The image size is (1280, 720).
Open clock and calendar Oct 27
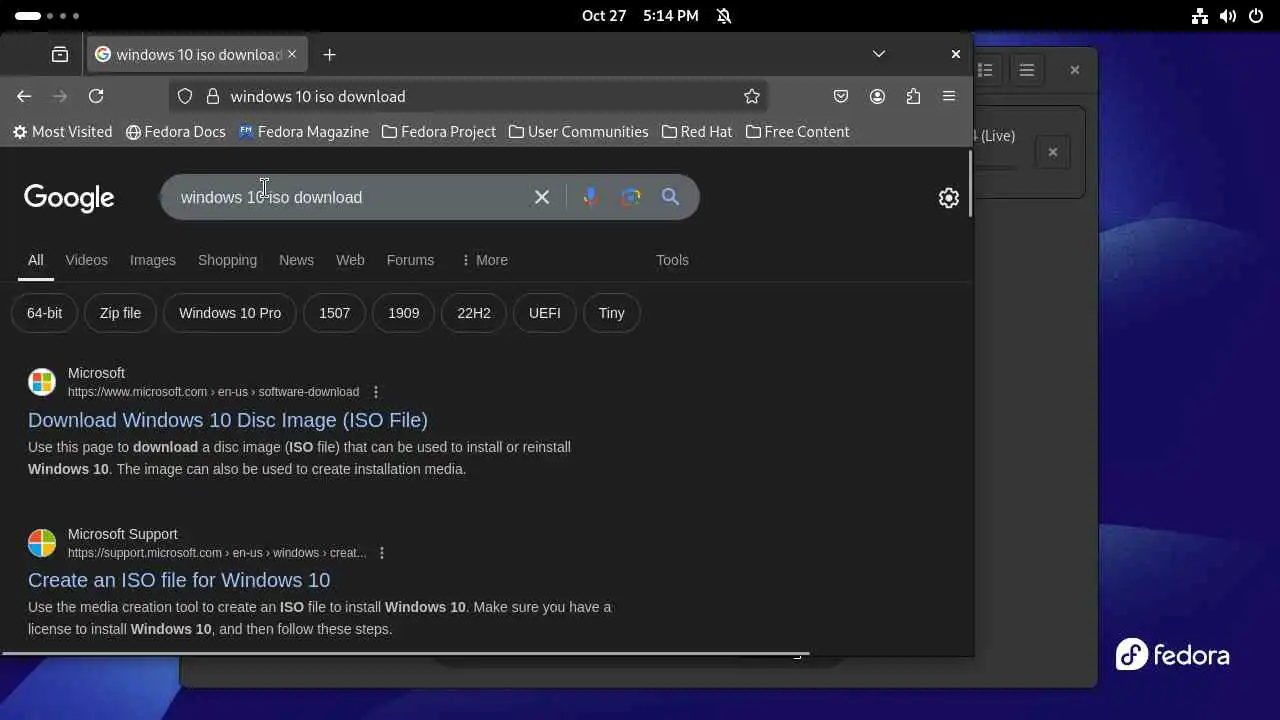point(640,16)
